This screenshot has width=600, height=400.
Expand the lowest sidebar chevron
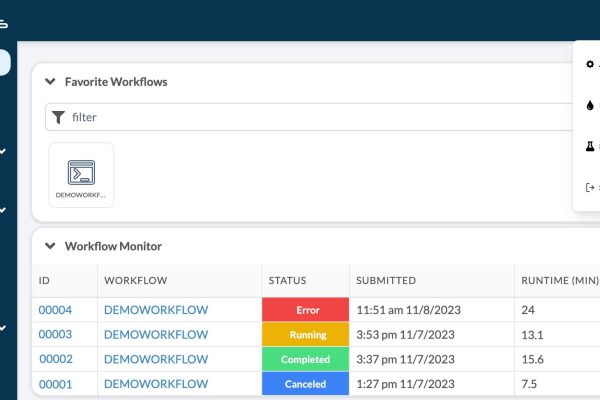click(x=3, y=328)
